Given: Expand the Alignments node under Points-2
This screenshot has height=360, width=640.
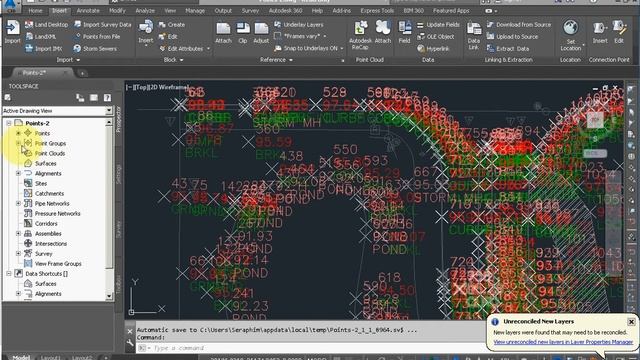Looking at the screenshot, I should tap(18, 173).
